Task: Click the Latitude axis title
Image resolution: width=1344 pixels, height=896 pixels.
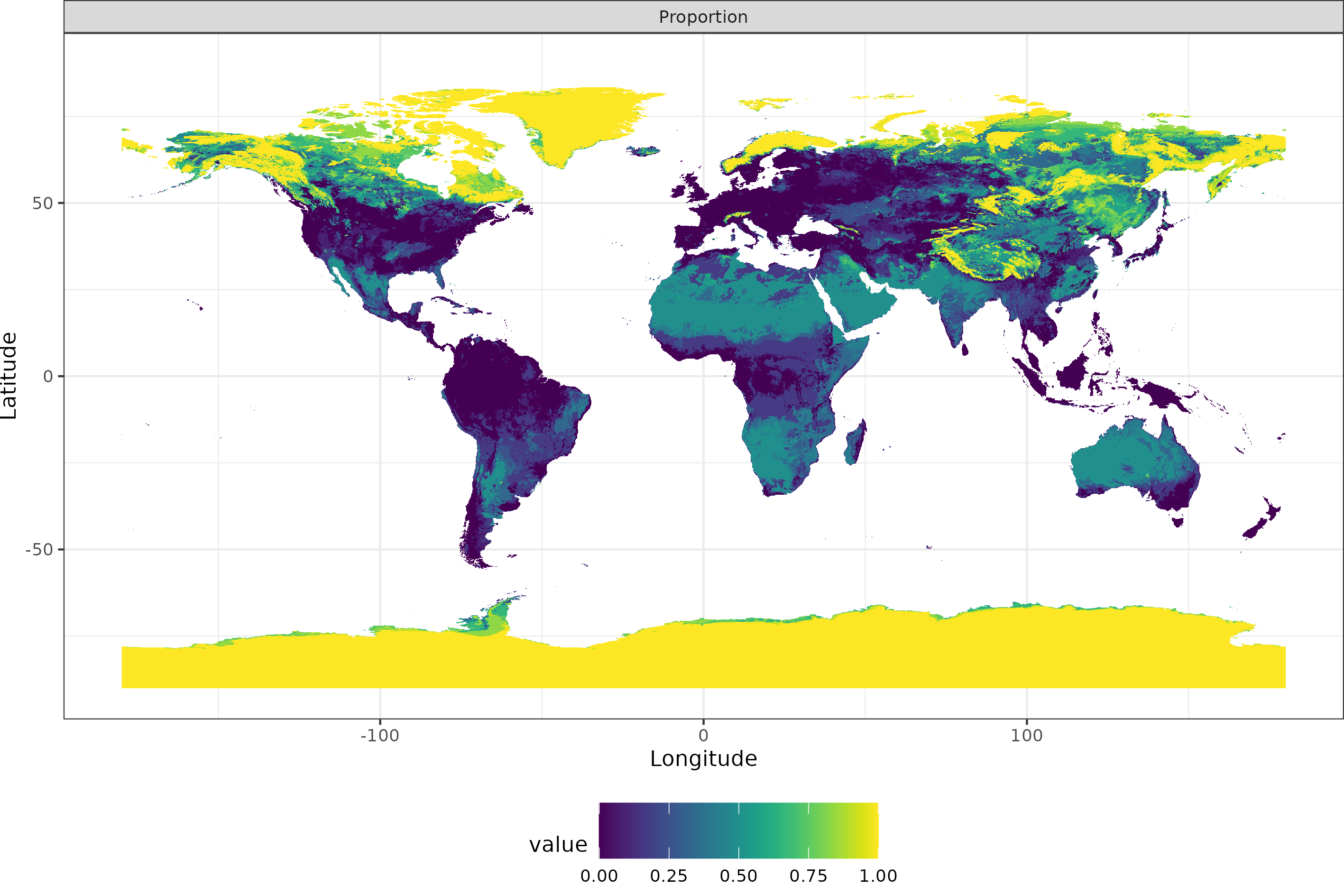Action: click(x=9, y=376)
